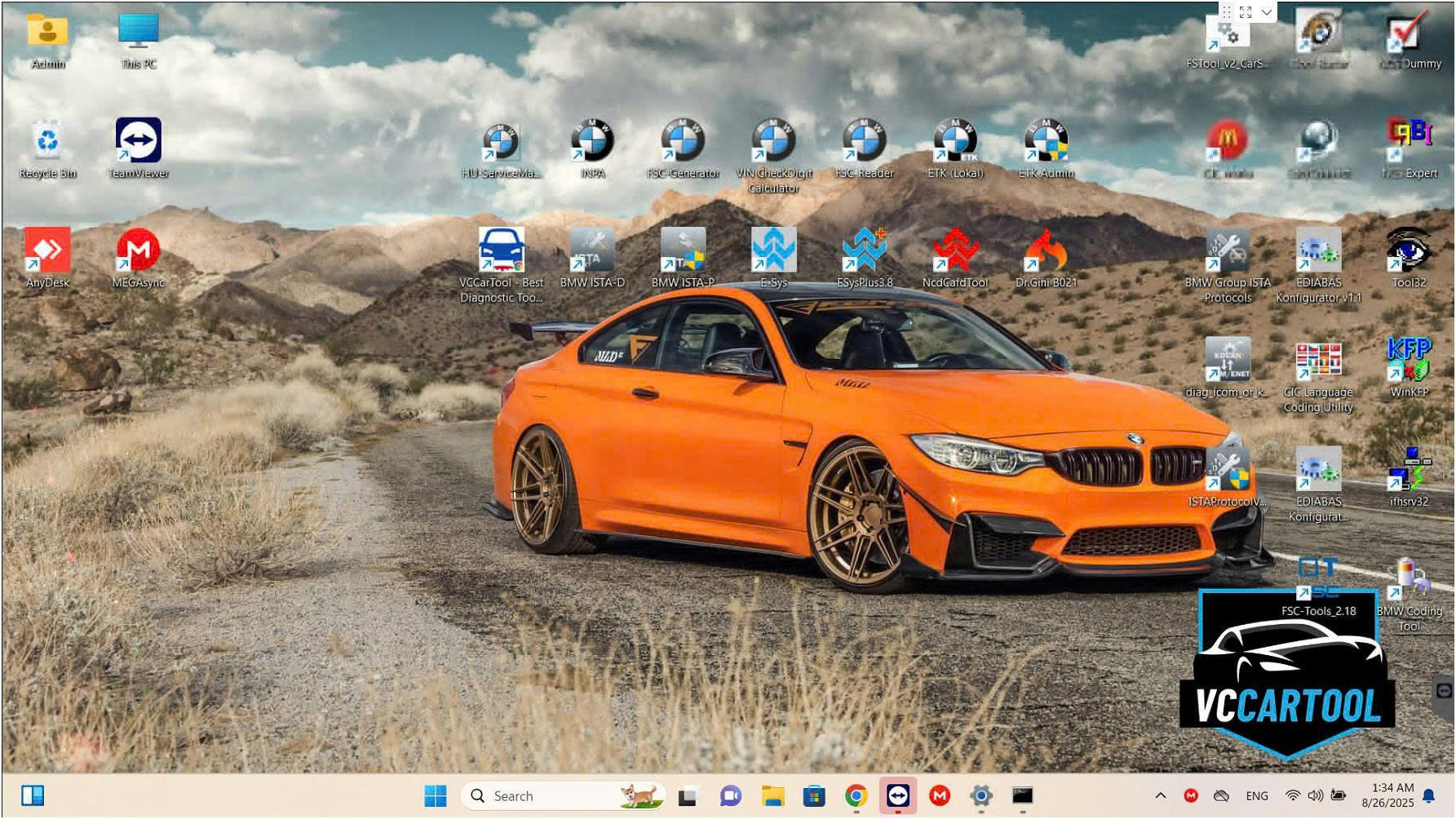Launch the WinKFP desktop shortcut
The height and width of the screenshot is (819, 1456).
tap(1409, 361)
